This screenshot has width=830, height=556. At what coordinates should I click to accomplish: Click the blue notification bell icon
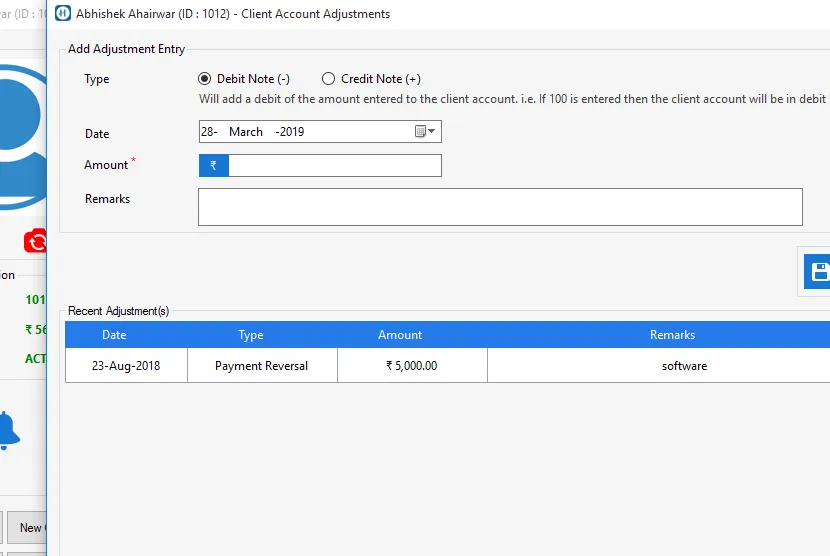pos(8,430)
